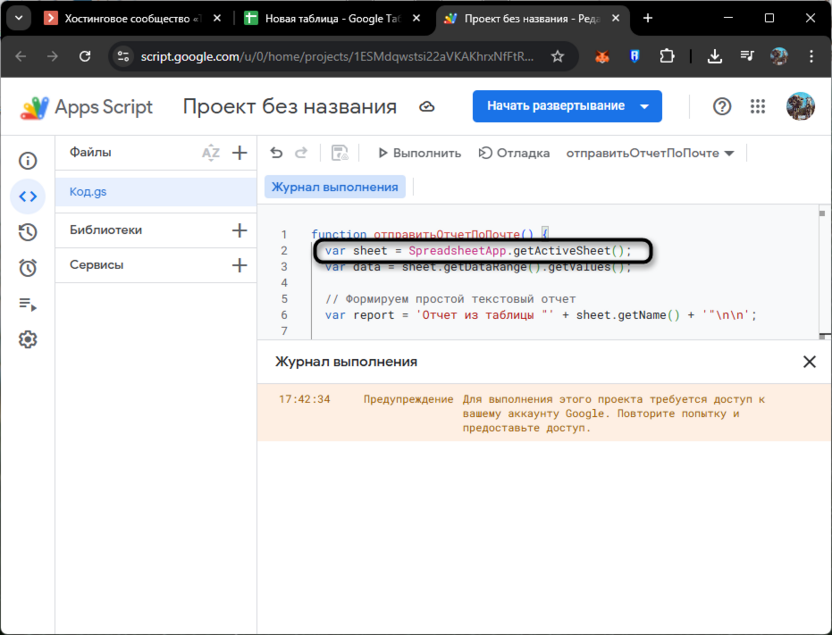Close the Журнал выполнения panel
Viewport: 832px width, 635px height.
(809, 362)
